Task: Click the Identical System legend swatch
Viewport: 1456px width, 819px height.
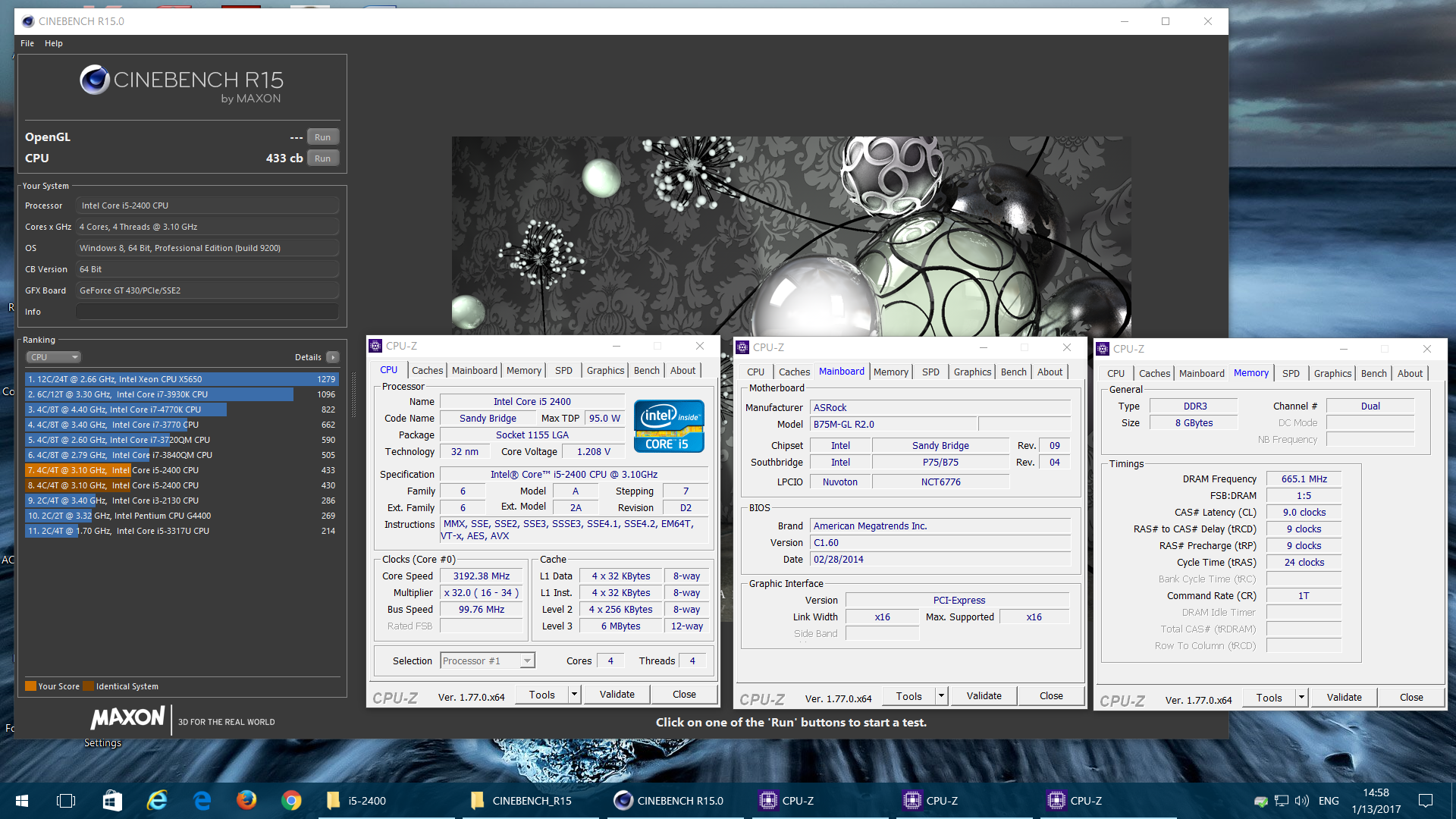Action: [89, 686]
